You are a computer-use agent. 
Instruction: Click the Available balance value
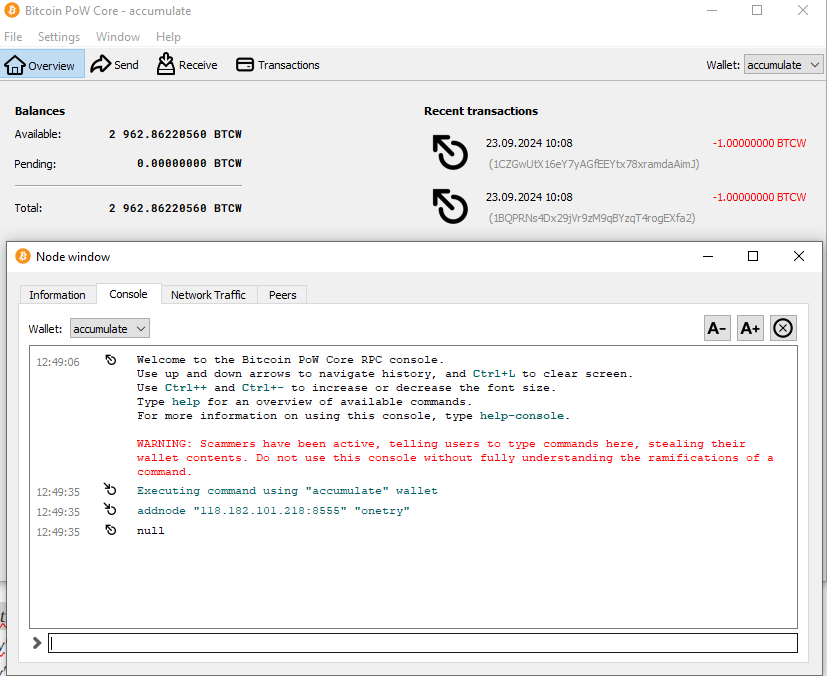click(x=175, y=134)
